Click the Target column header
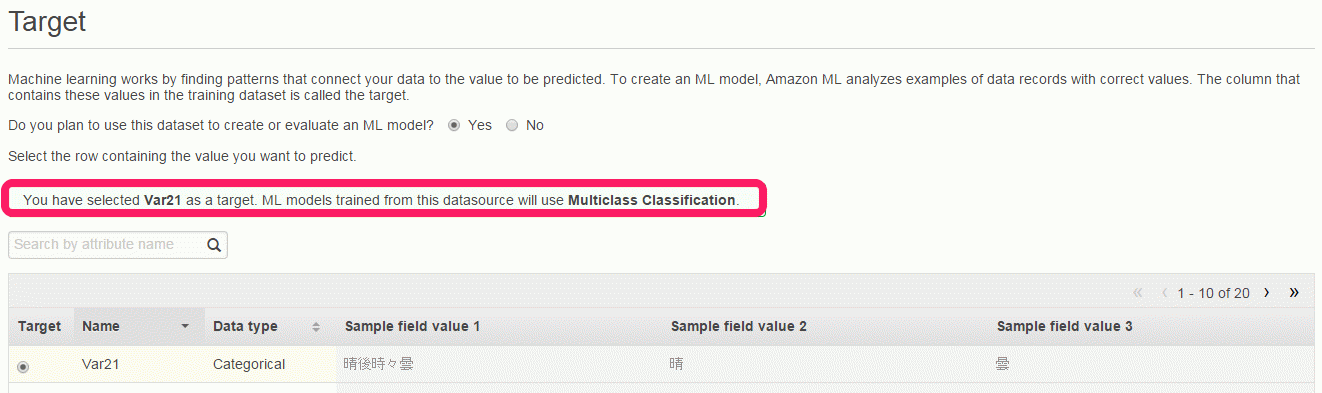 [x=40, y=326]
